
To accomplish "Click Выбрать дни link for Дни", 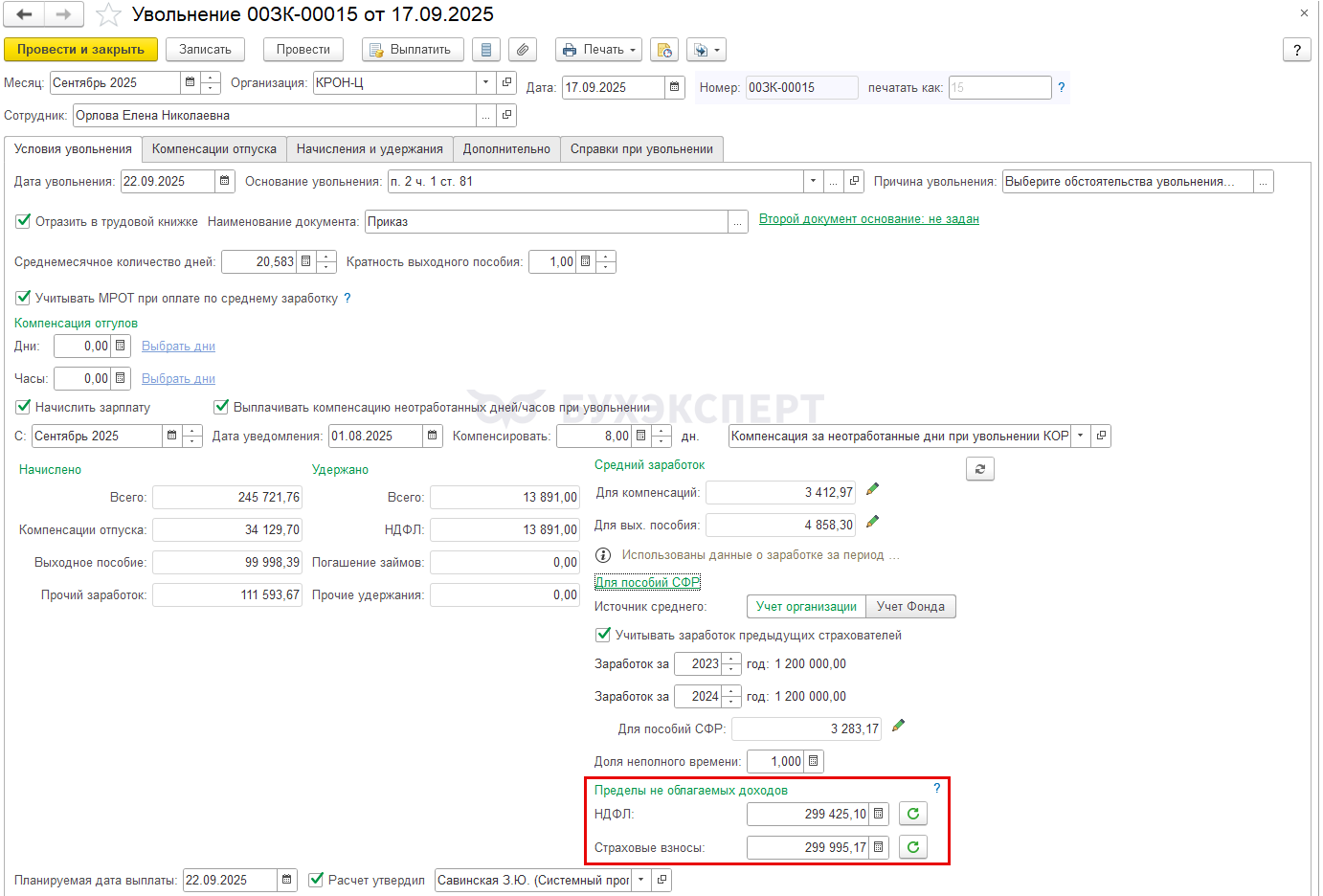I will pyautogui.click(x=178, y=347).
